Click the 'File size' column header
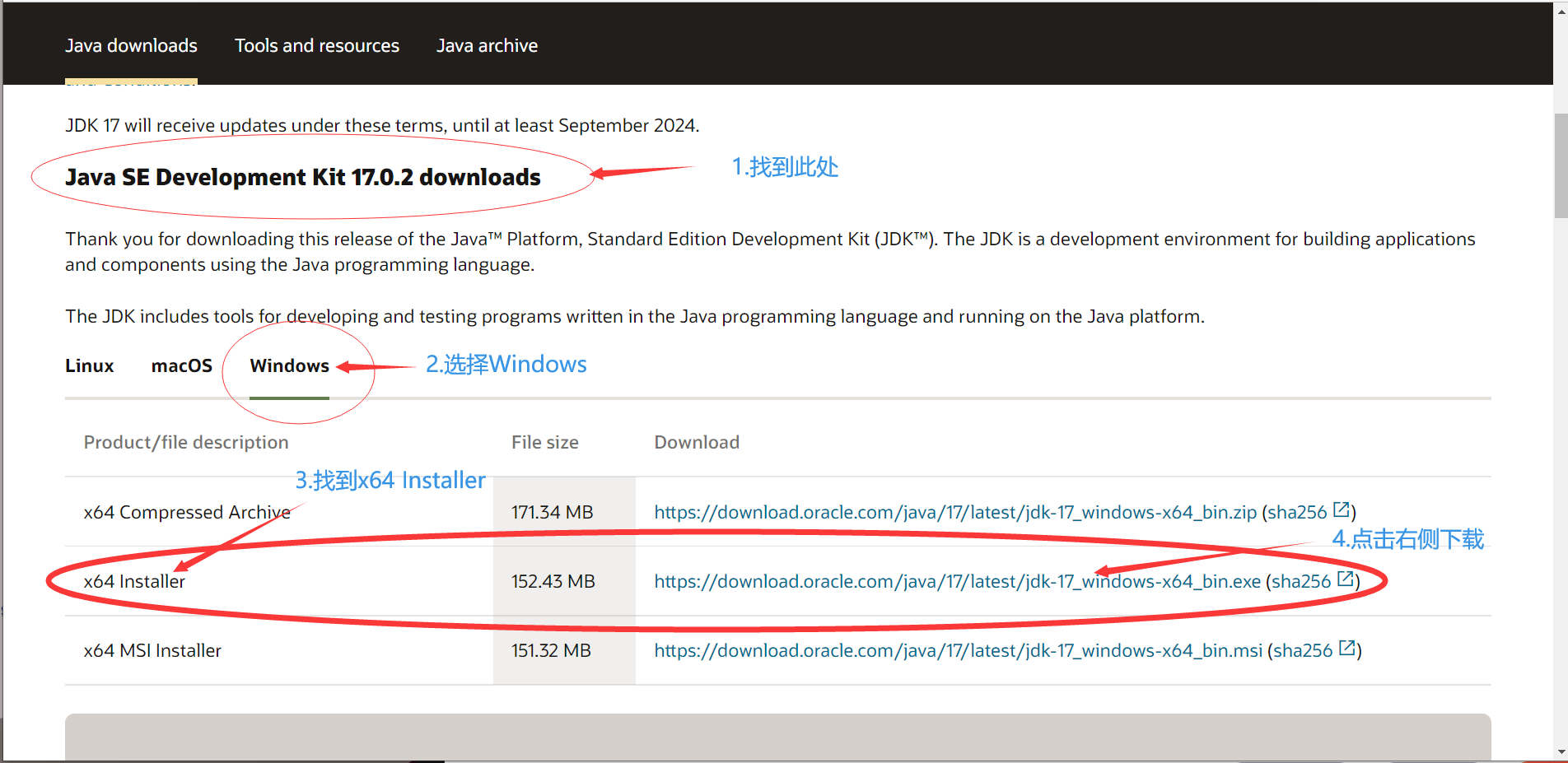This screenshot has height=763, width=1568. click(544, 442)
